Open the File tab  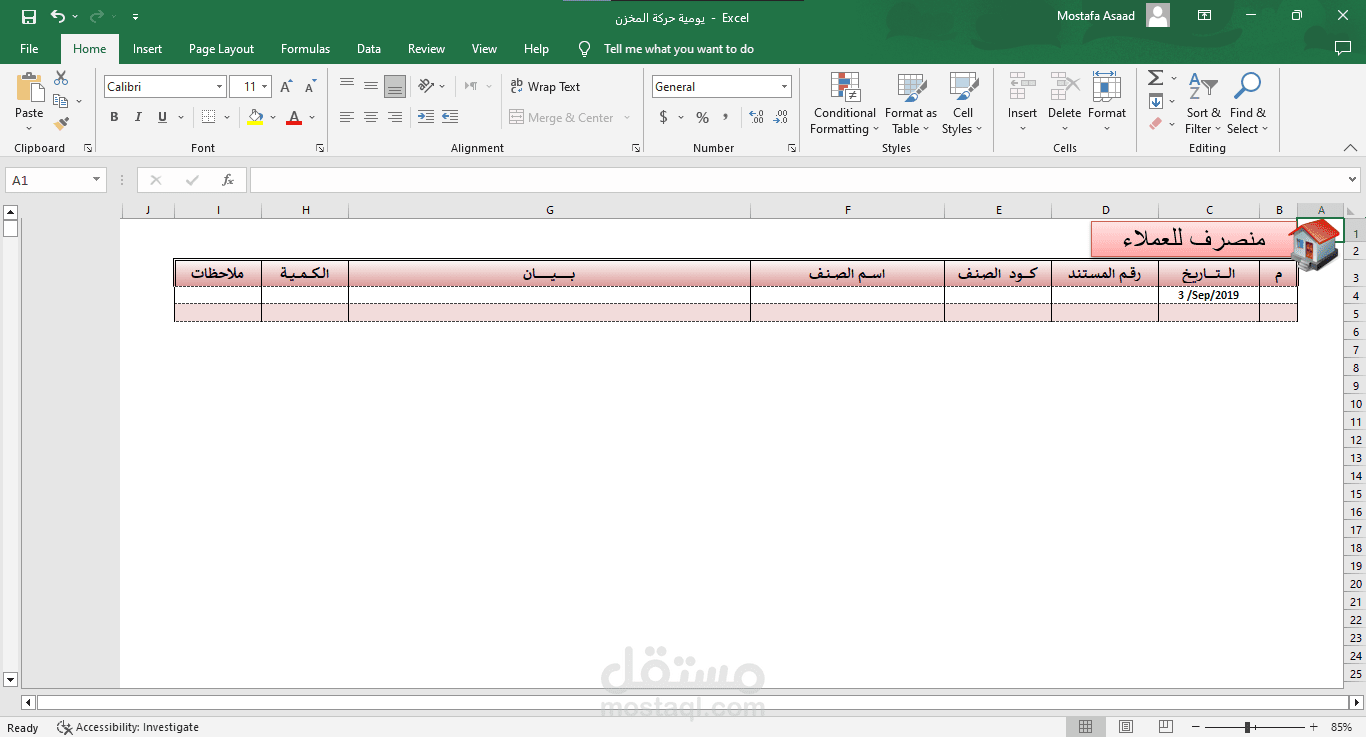tap(29, 49)
